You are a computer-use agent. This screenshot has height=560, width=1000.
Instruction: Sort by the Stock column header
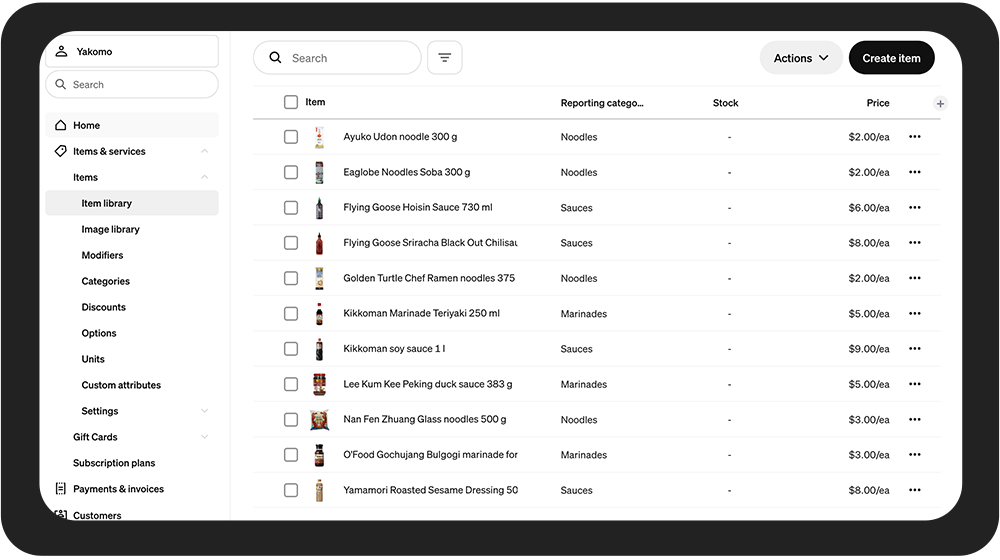click(x=725, y=103)
